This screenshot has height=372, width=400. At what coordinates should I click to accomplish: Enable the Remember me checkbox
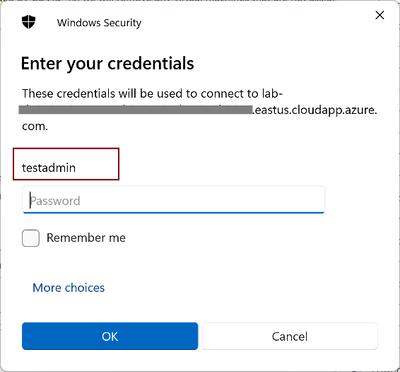[31, 238]
